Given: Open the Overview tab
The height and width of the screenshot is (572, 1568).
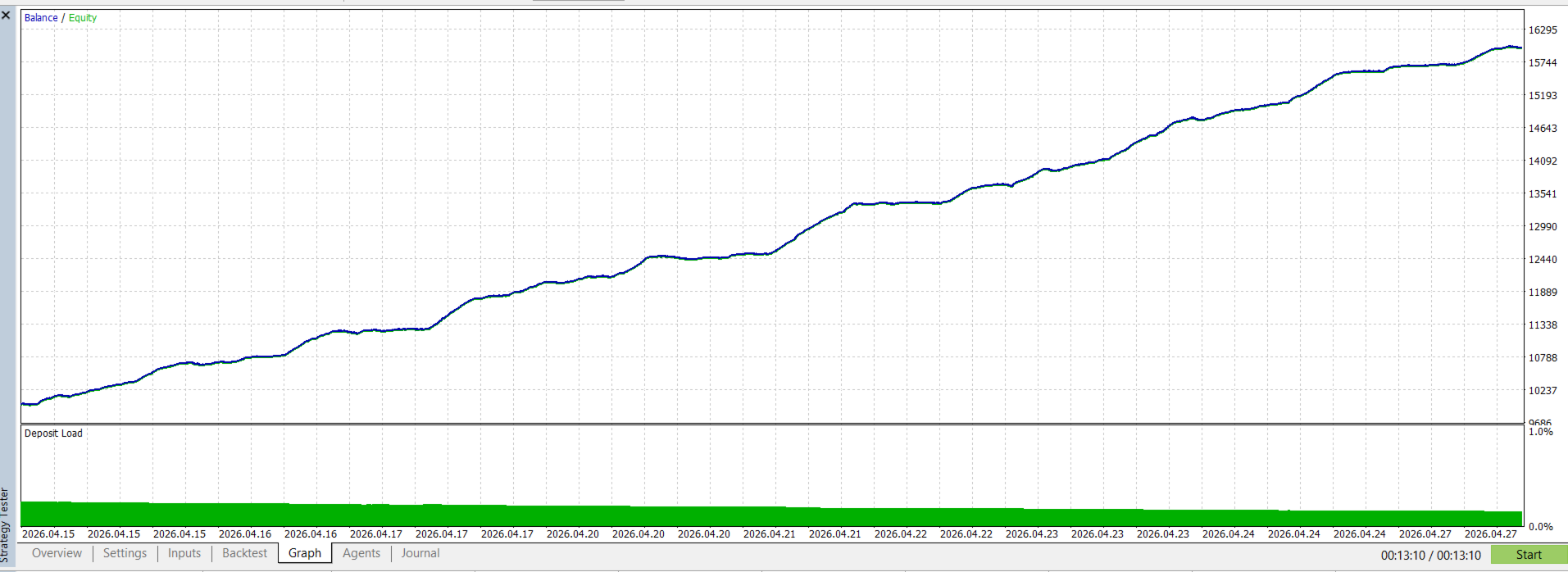Looking at the screenshot, I should tap(57, 553).
